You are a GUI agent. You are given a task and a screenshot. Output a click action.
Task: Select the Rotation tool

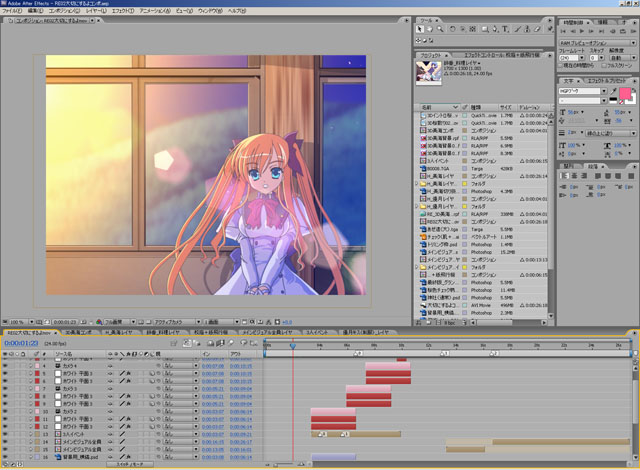452,29
